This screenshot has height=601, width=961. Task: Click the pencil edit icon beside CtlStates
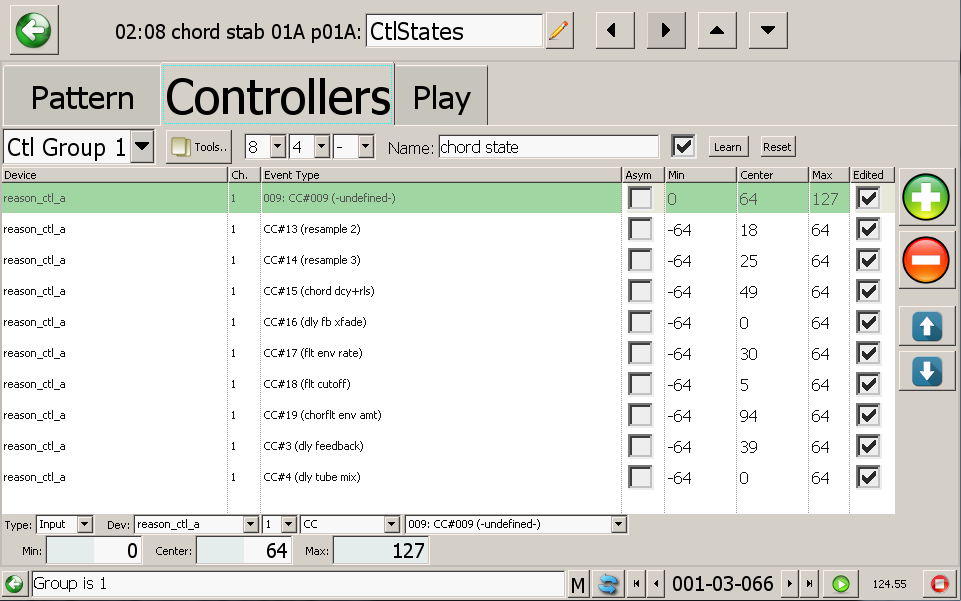click(559, 31)
